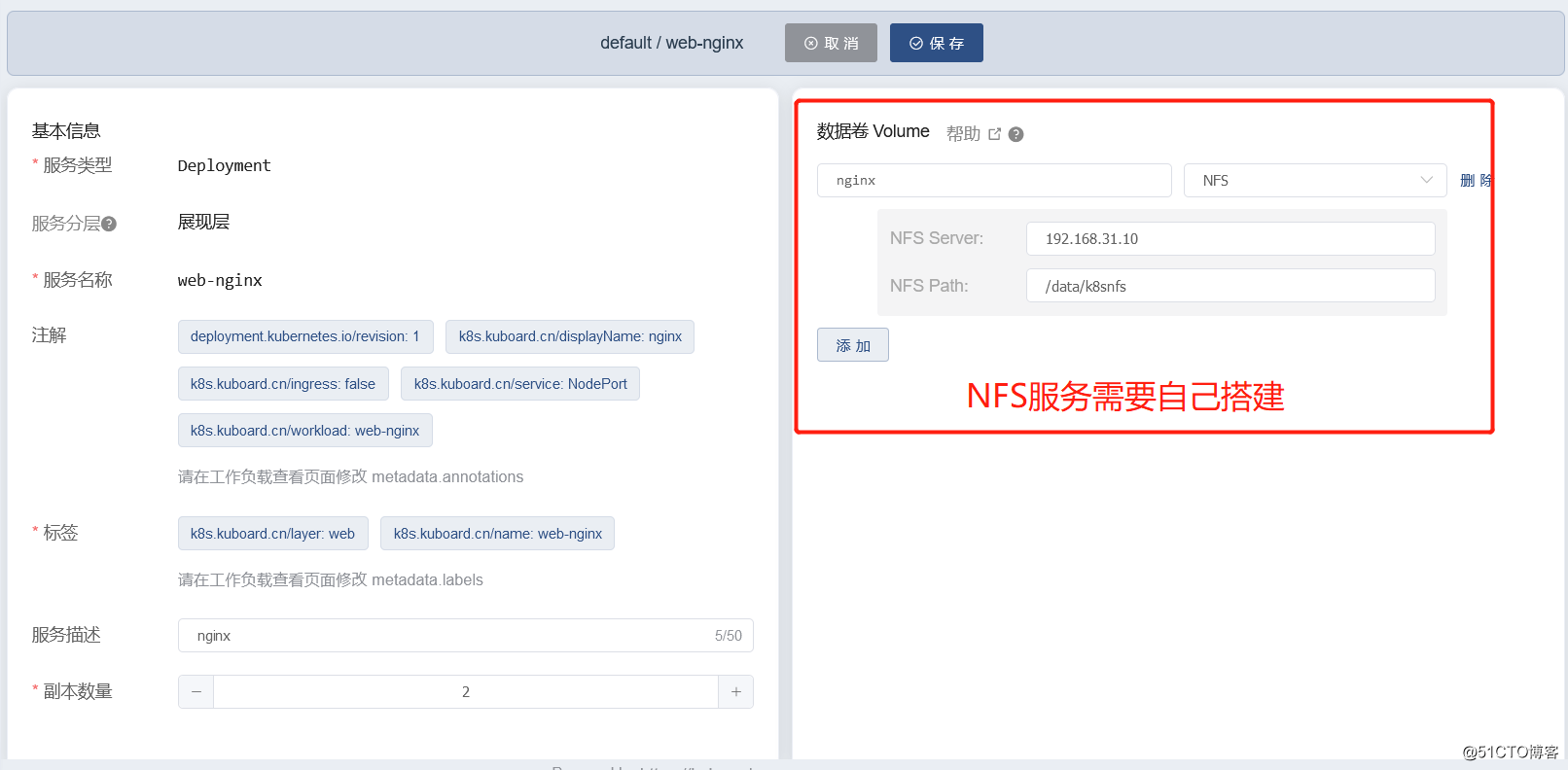The image size is (1568, 770).
Task: Click the 服务描述 label
Action: click(66, 635)
